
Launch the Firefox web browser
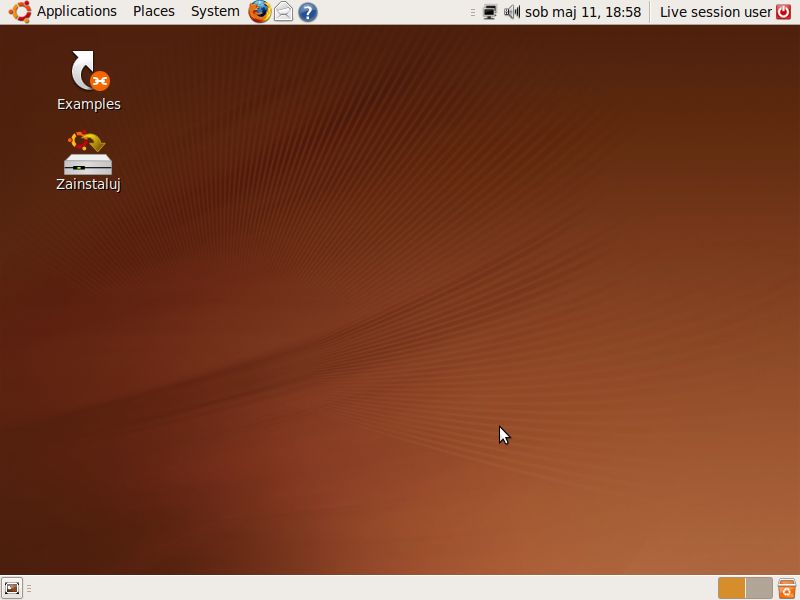coord(260,12)
